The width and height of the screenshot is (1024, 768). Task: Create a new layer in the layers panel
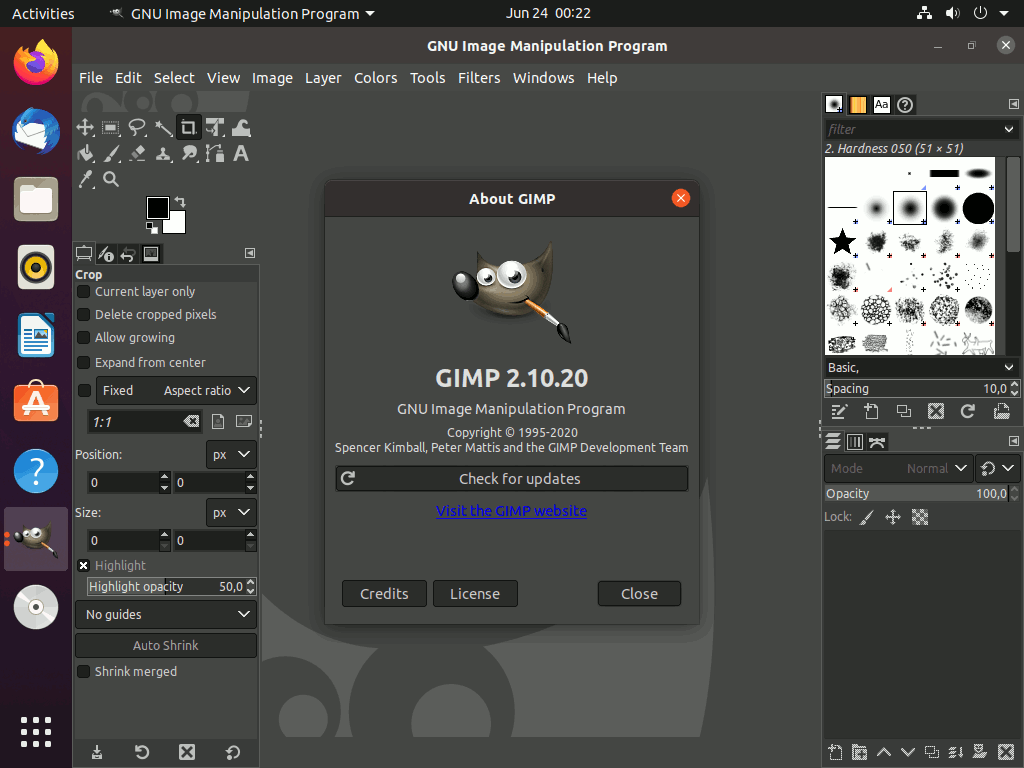835,752
